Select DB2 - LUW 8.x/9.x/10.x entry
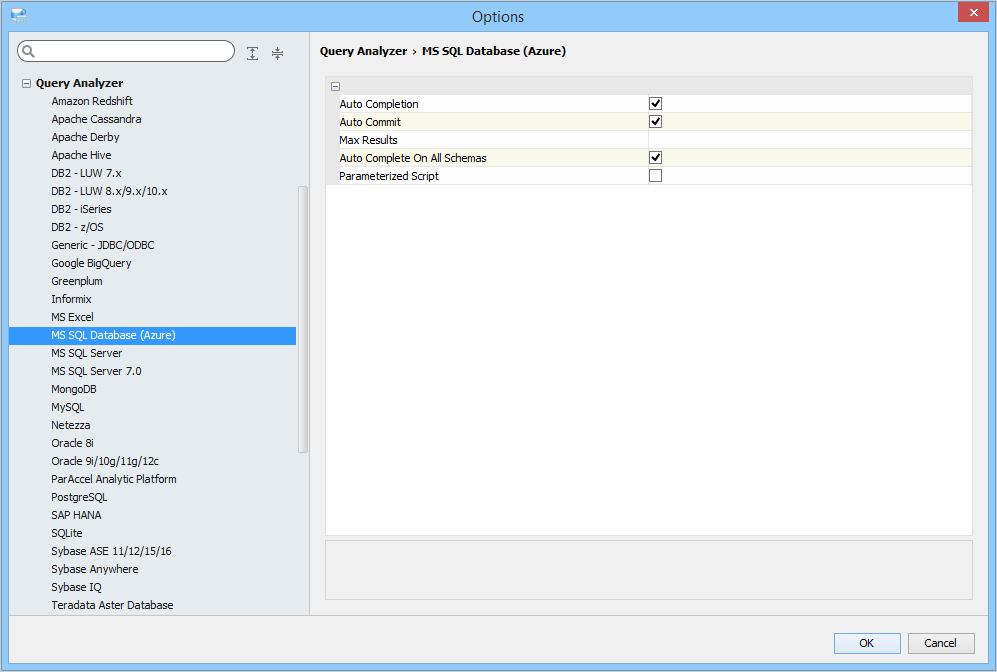997x672 pixels. [x=109, y=191]
